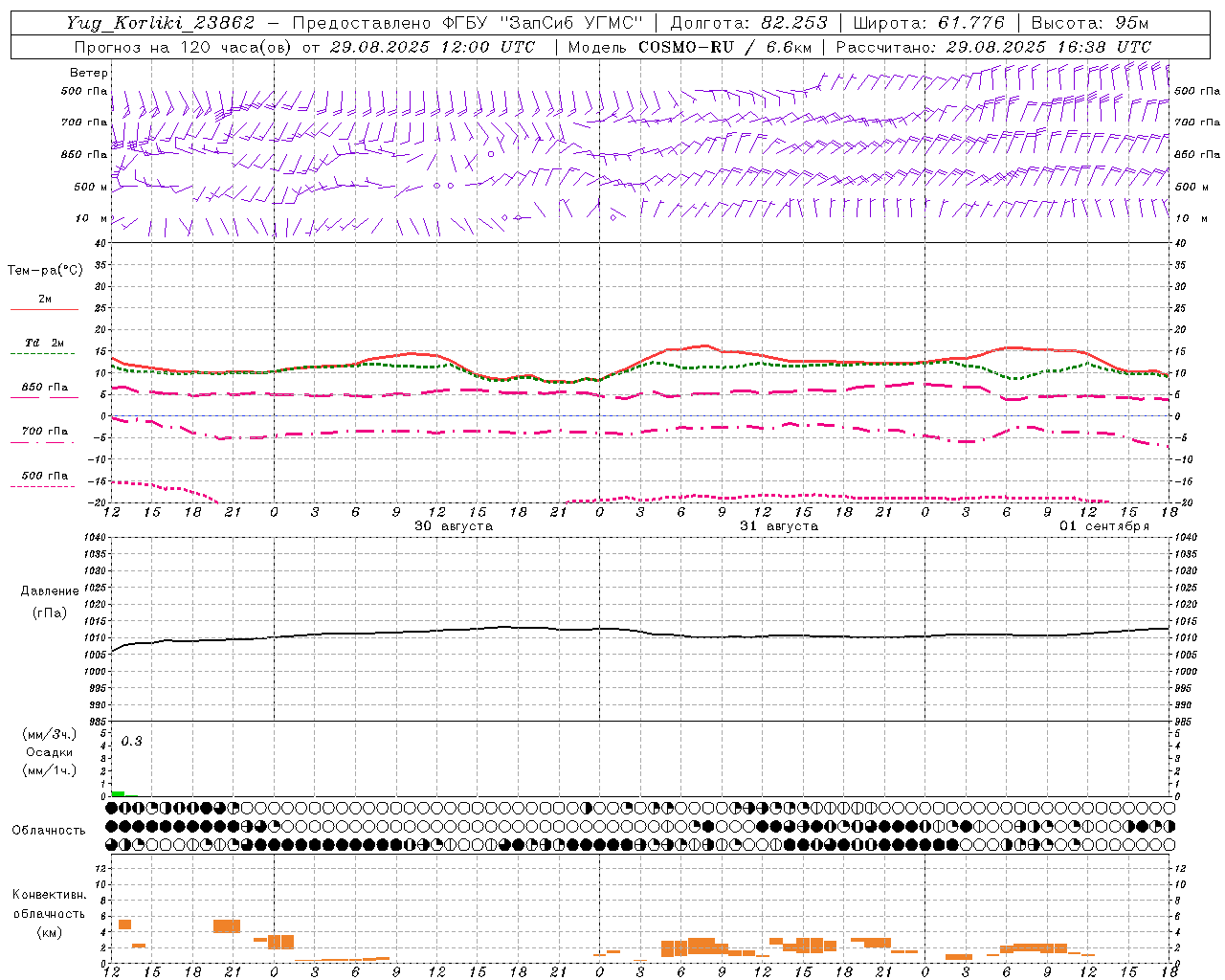
Task: Click the 'Облачность' cloud cover label
Action: pos(49,831)
